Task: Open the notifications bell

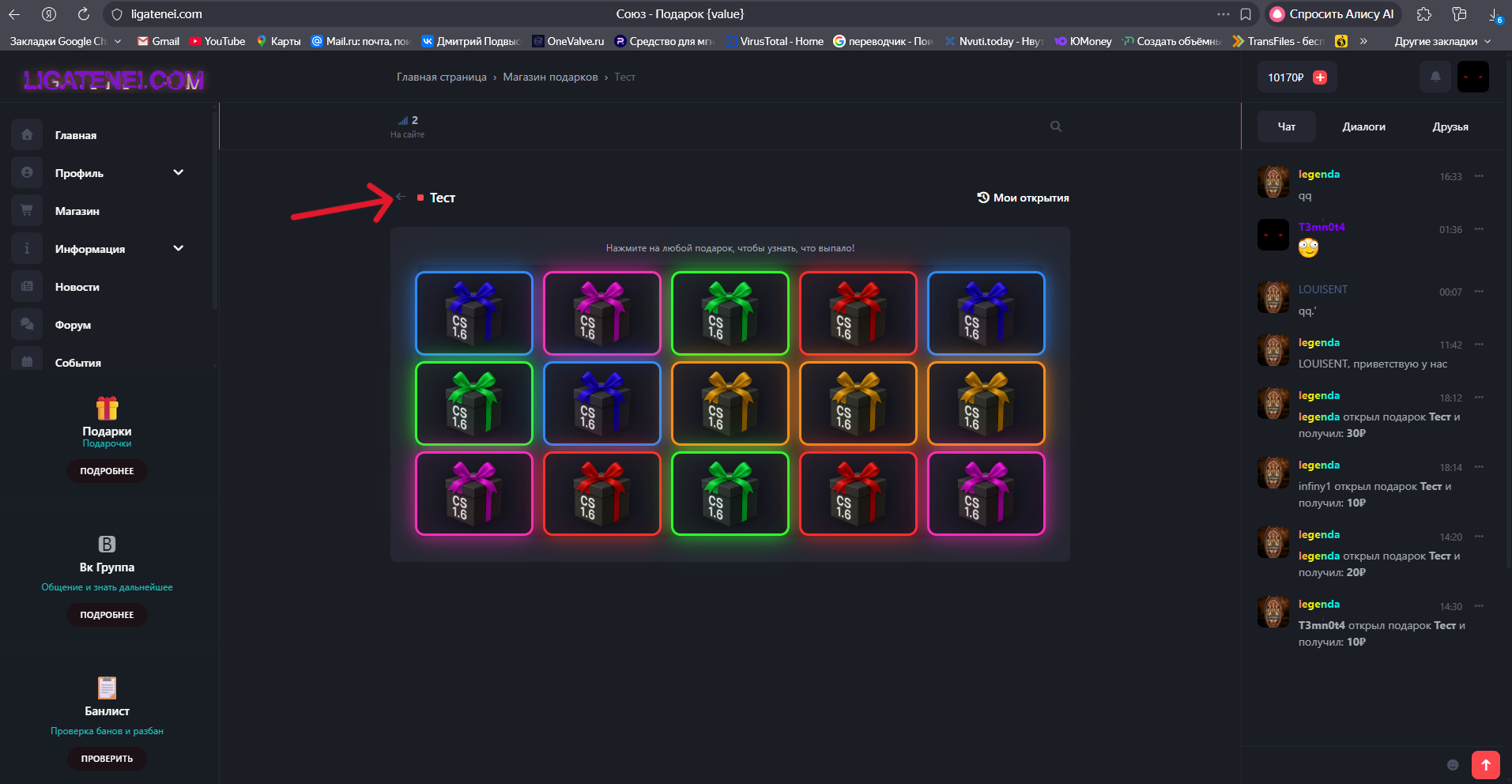Action: tap(1435, 77)
